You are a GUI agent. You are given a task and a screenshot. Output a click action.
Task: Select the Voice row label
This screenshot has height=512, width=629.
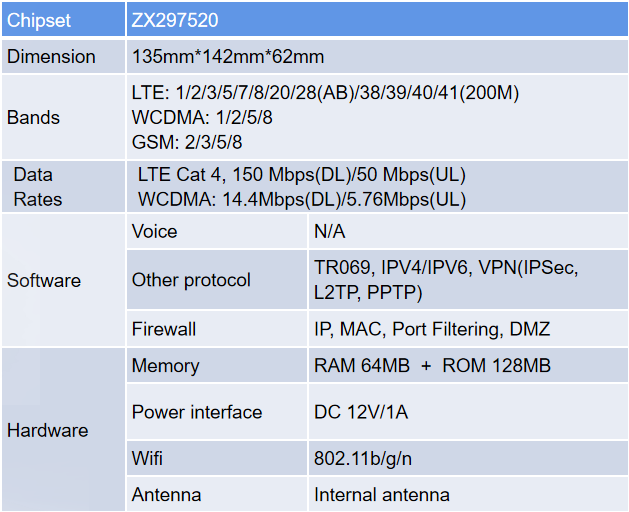click(x=154, y=232)
